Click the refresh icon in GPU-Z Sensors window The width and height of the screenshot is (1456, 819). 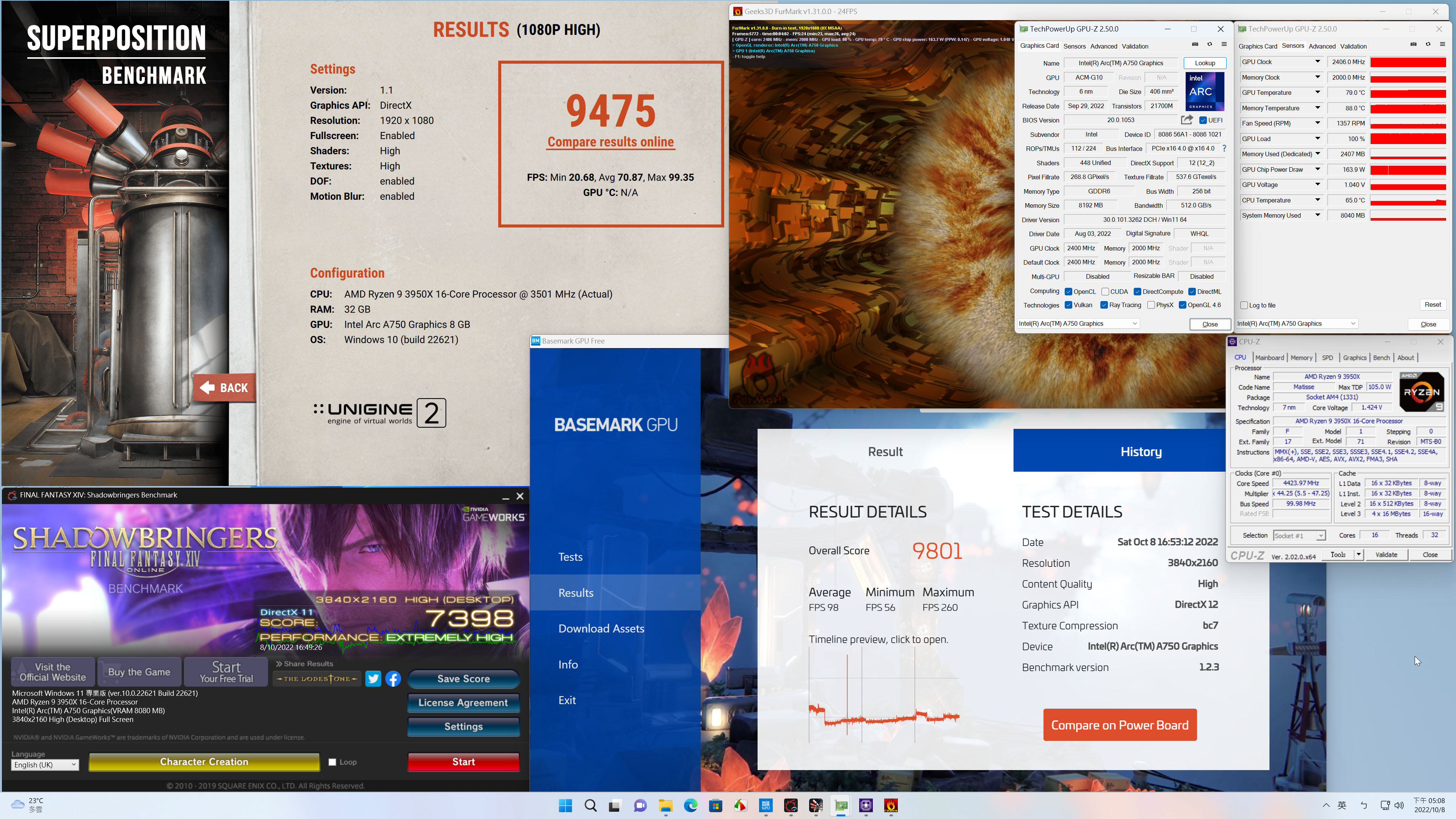tap(1428, 45)
